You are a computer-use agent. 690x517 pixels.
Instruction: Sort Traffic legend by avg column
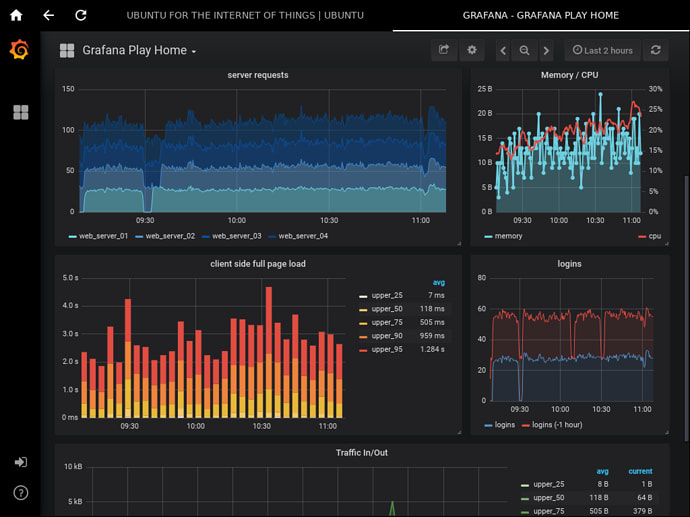click(x=602, y=471)
